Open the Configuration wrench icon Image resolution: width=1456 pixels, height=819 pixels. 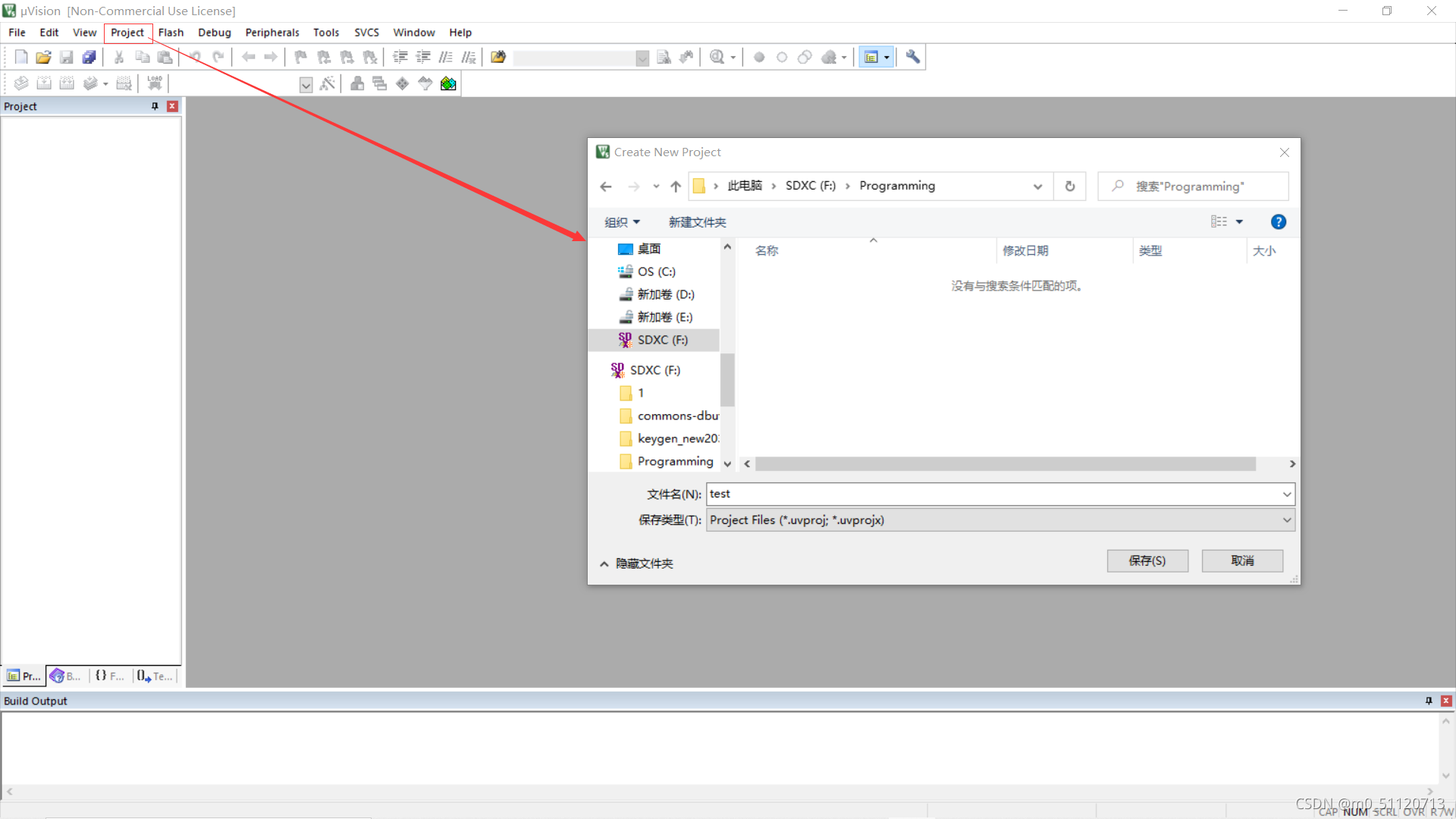tap(912, 57)
